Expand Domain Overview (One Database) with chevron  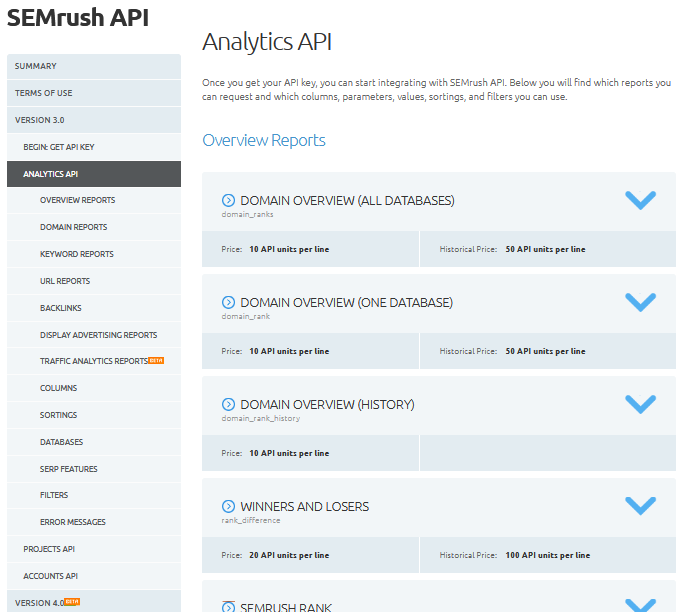[x=640, y=302]
